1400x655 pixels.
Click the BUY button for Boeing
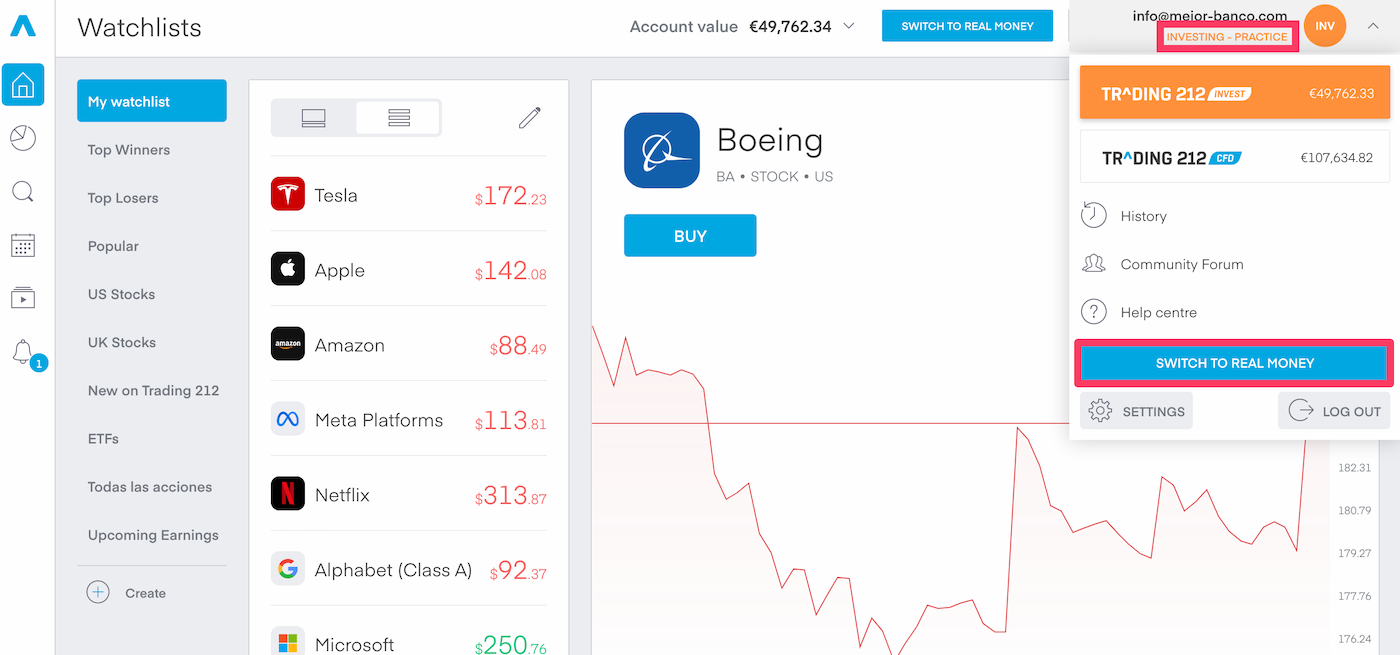coord(690,235)
